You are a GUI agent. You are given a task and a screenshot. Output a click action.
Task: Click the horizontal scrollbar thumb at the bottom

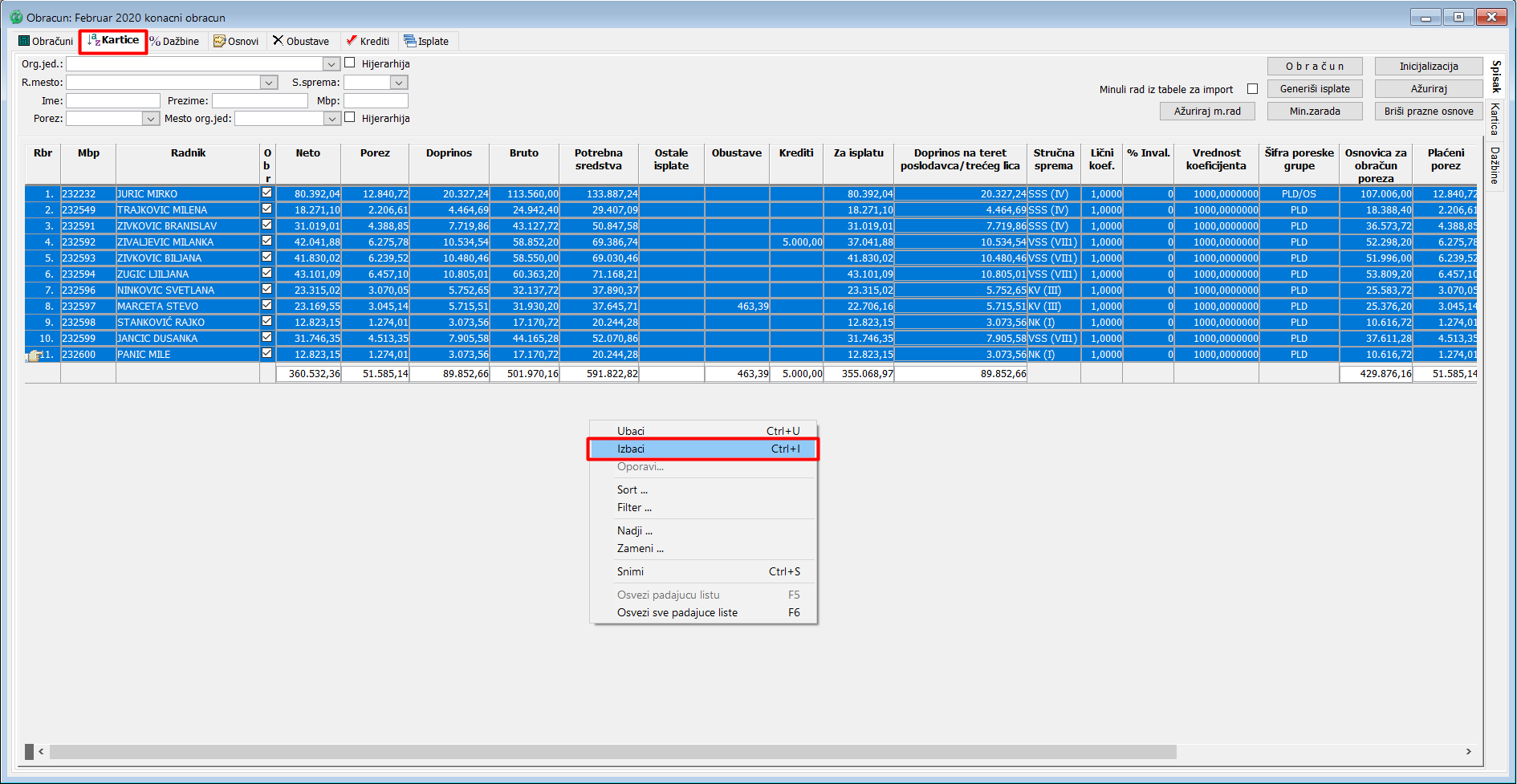613,752
